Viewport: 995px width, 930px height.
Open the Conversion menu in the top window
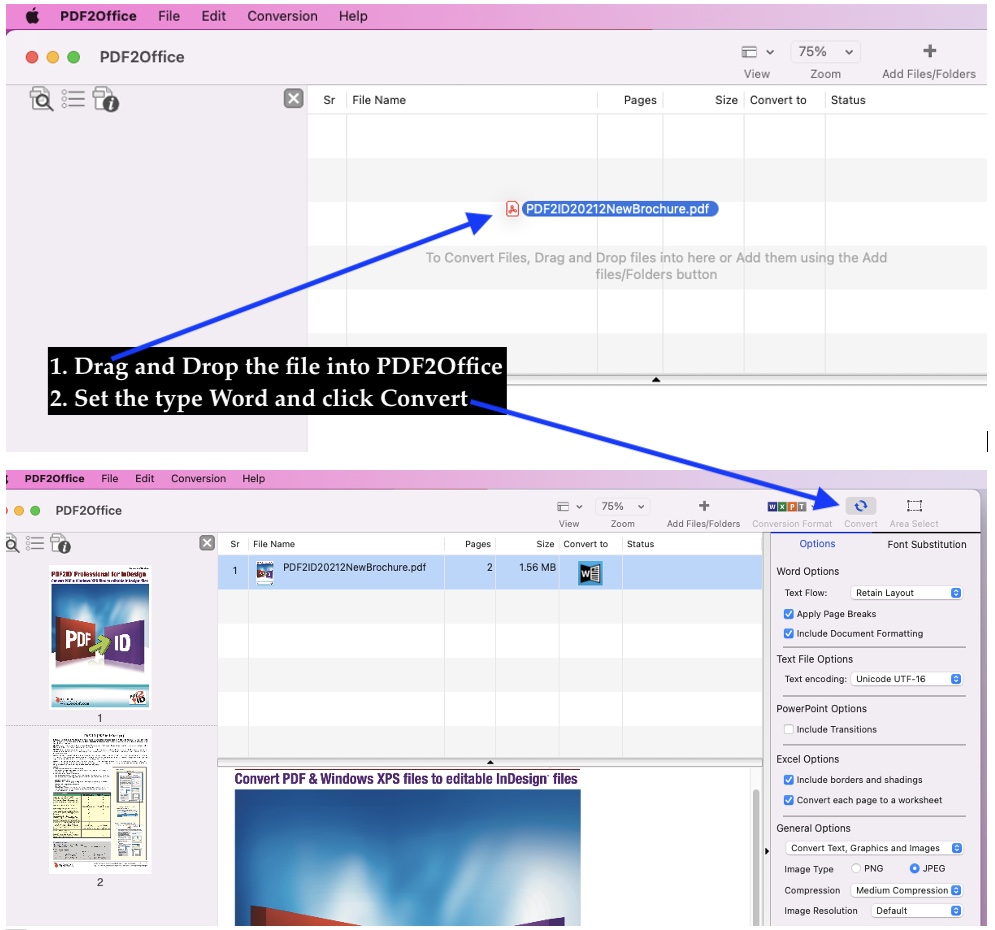[x=282, y=16]
